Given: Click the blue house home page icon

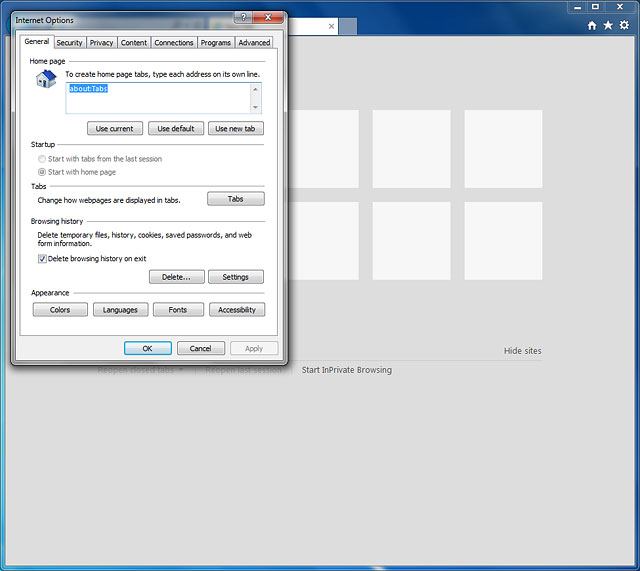Looking at the screenshot, I should [x=46, y=79].
